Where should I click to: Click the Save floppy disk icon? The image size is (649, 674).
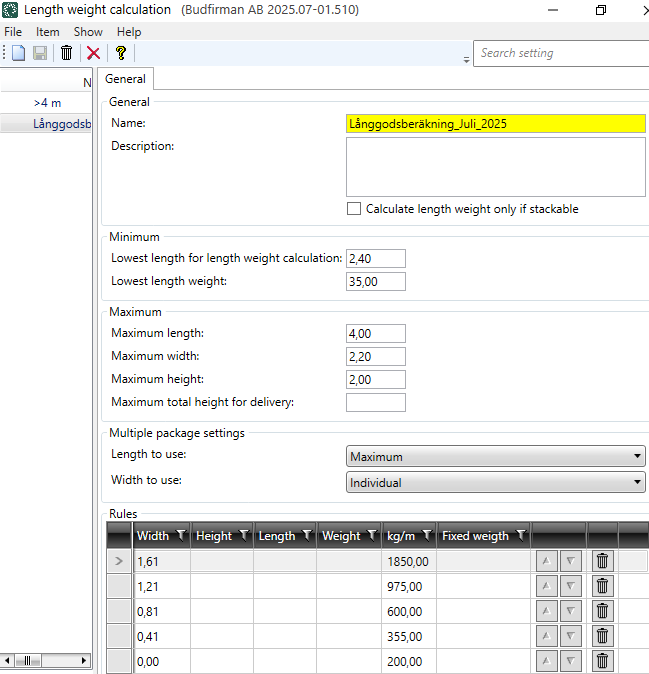40,53
